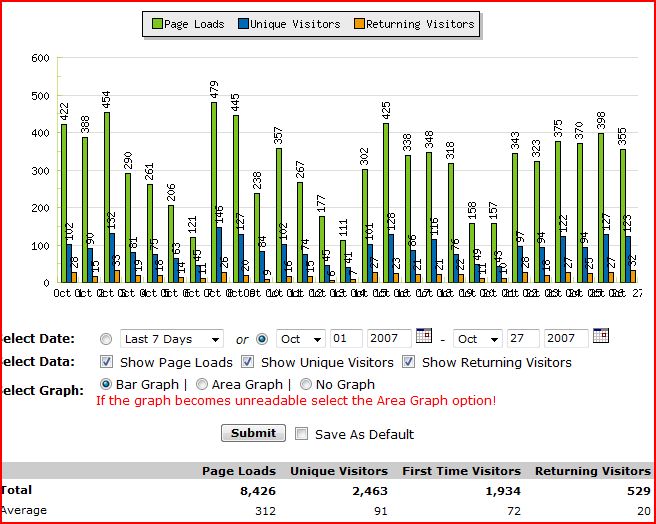Choose the No Graph radio option
Viewport: 656px width, 524px height.
tap(306, 384)
